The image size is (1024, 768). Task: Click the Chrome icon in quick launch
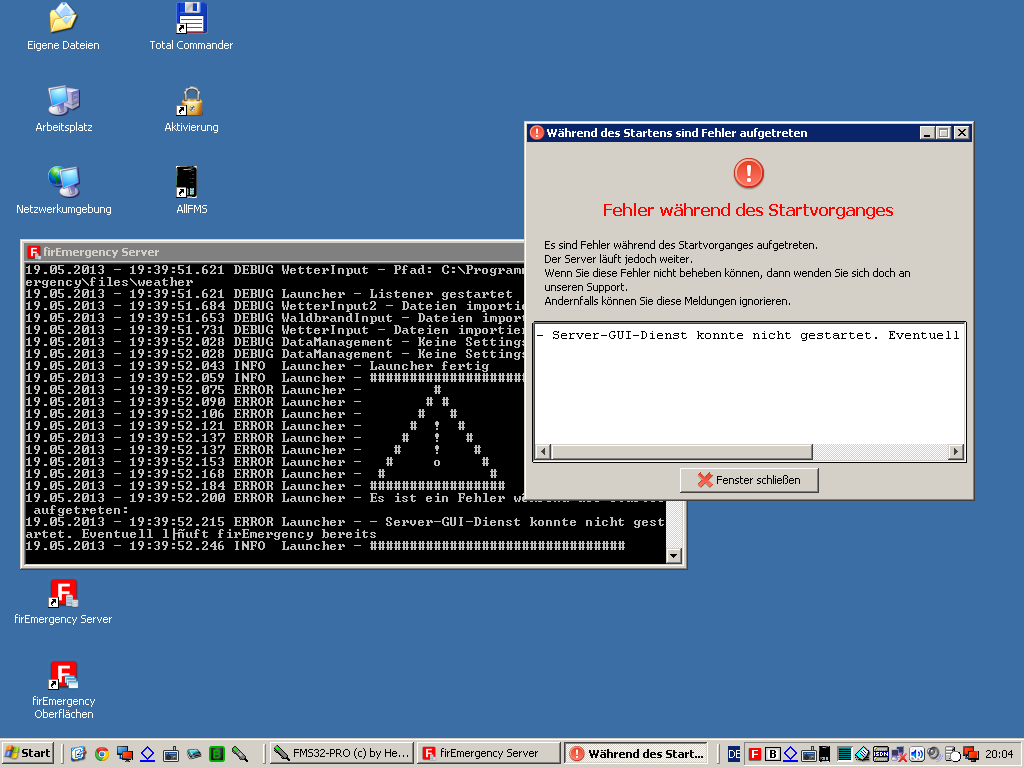pyautogui.click(x=101, y=754)
